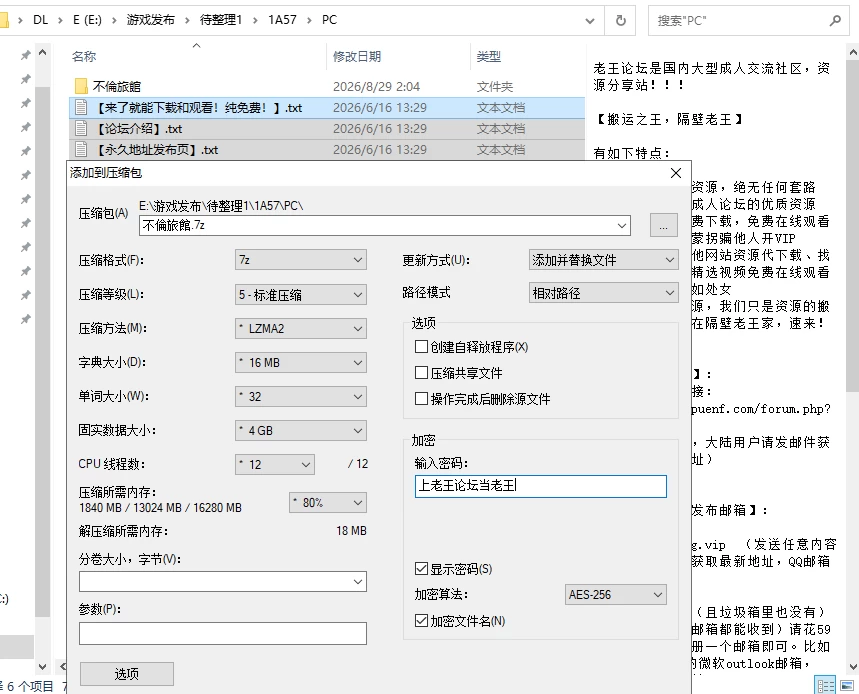Click the search magnifier icon in Explorer

click(835, 20)
